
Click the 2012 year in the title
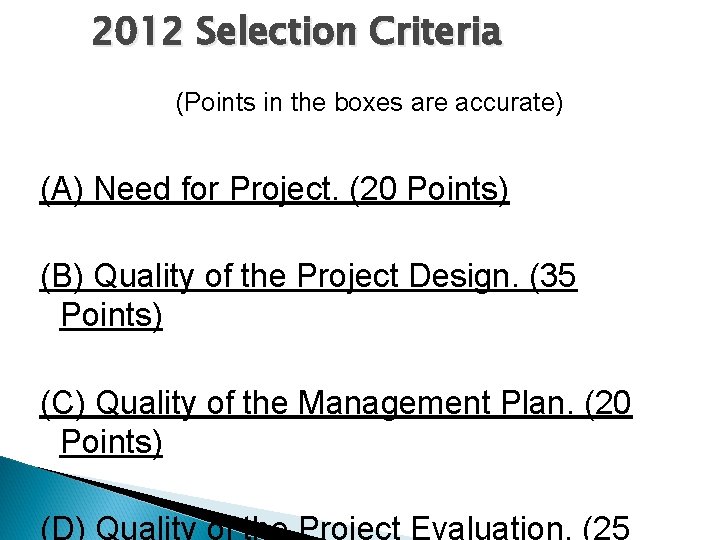point(137,31)
